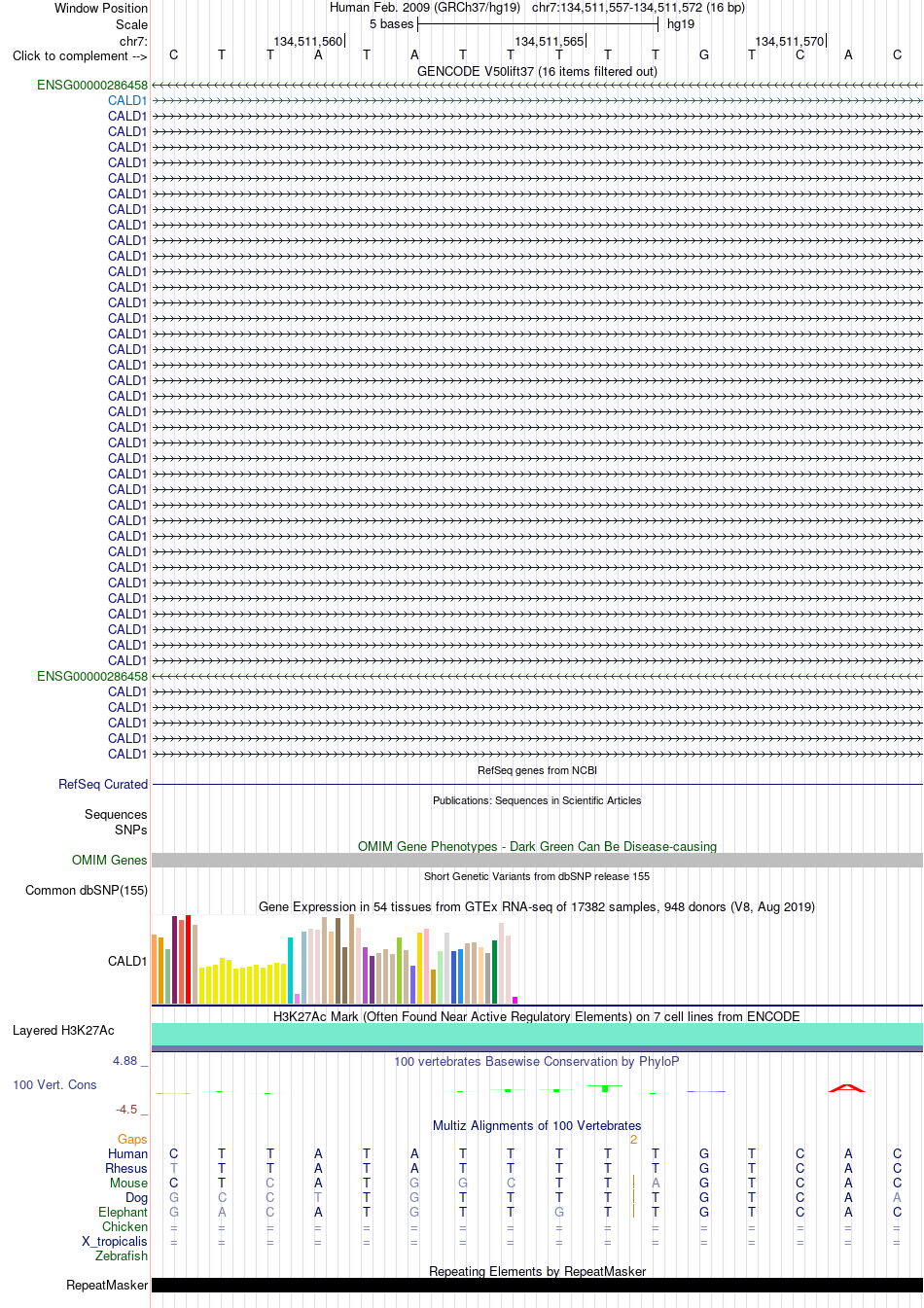The height and width of the screenshot is (1308, 924).
Task: Select the X_tropicalis alignment row label
Action: [x=115, y=1241]
